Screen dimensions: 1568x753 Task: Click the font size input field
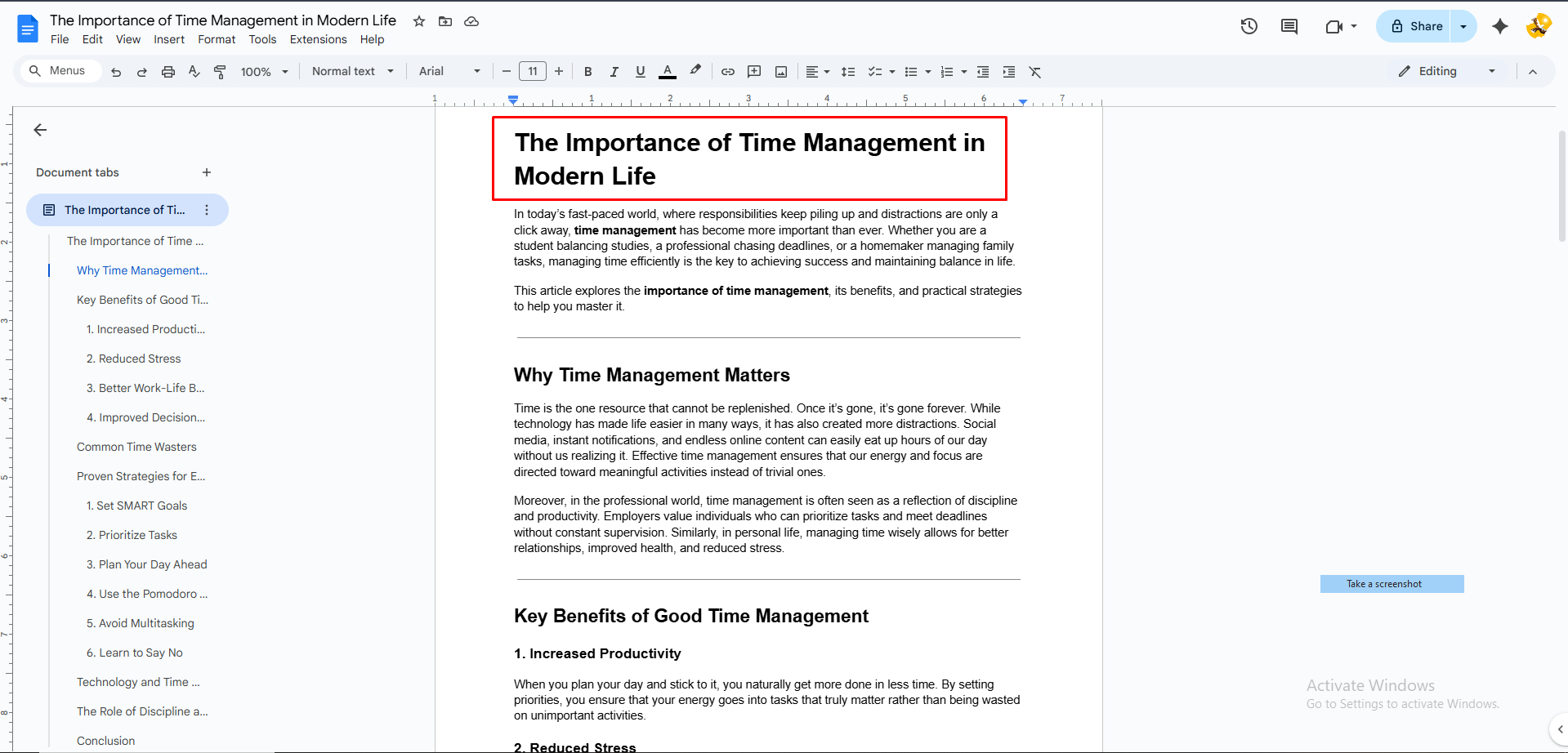(533, 71)
